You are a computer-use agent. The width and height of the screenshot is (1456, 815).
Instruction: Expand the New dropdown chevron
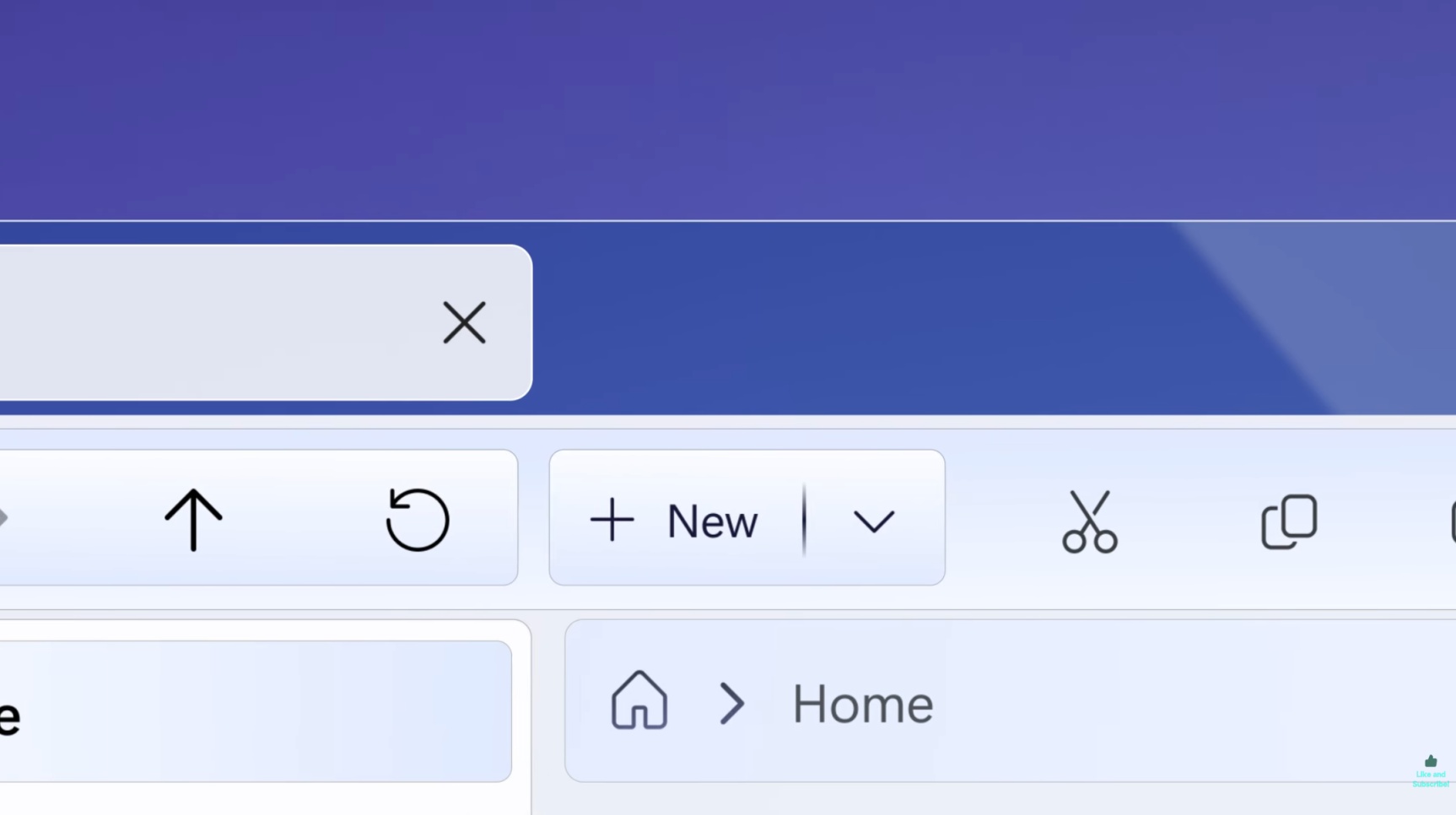(x=874, y=521)
